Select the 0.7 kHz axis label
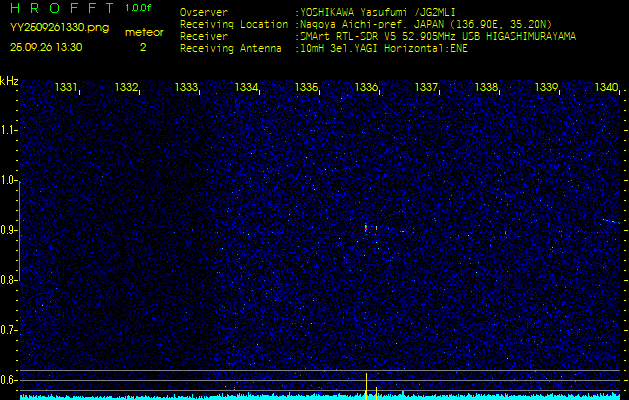This screenshot has height=400, width=629. [9, 330]
